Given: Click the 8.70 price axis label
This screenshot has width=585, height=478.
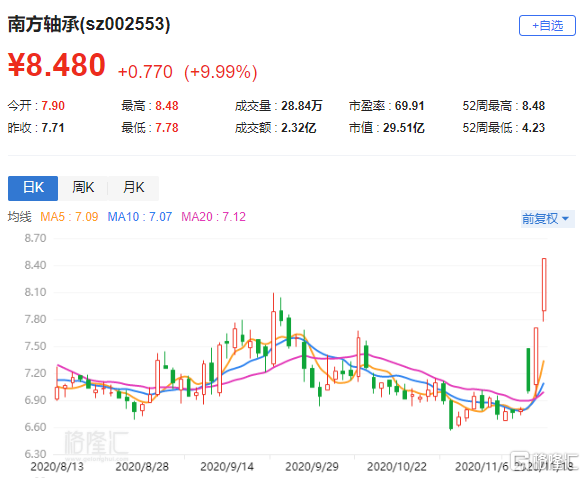Looking at the screenshot, I should coord(35,238).
